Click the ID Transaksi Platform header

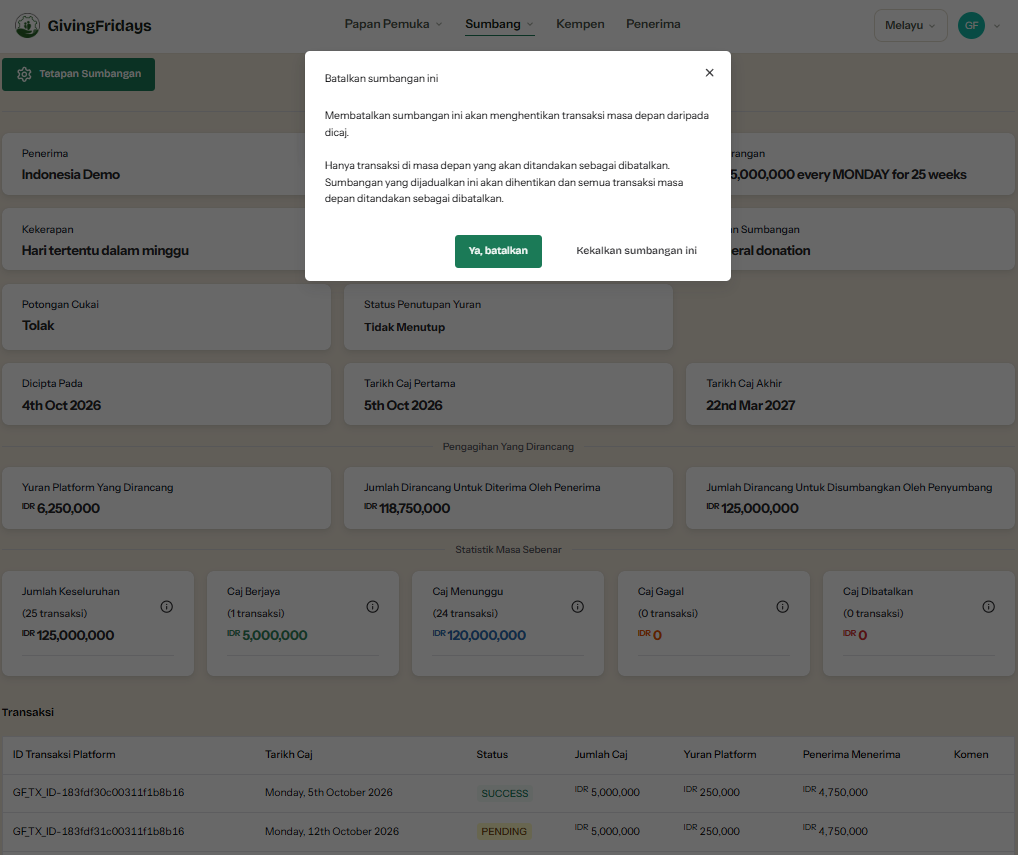pos(64,754)
